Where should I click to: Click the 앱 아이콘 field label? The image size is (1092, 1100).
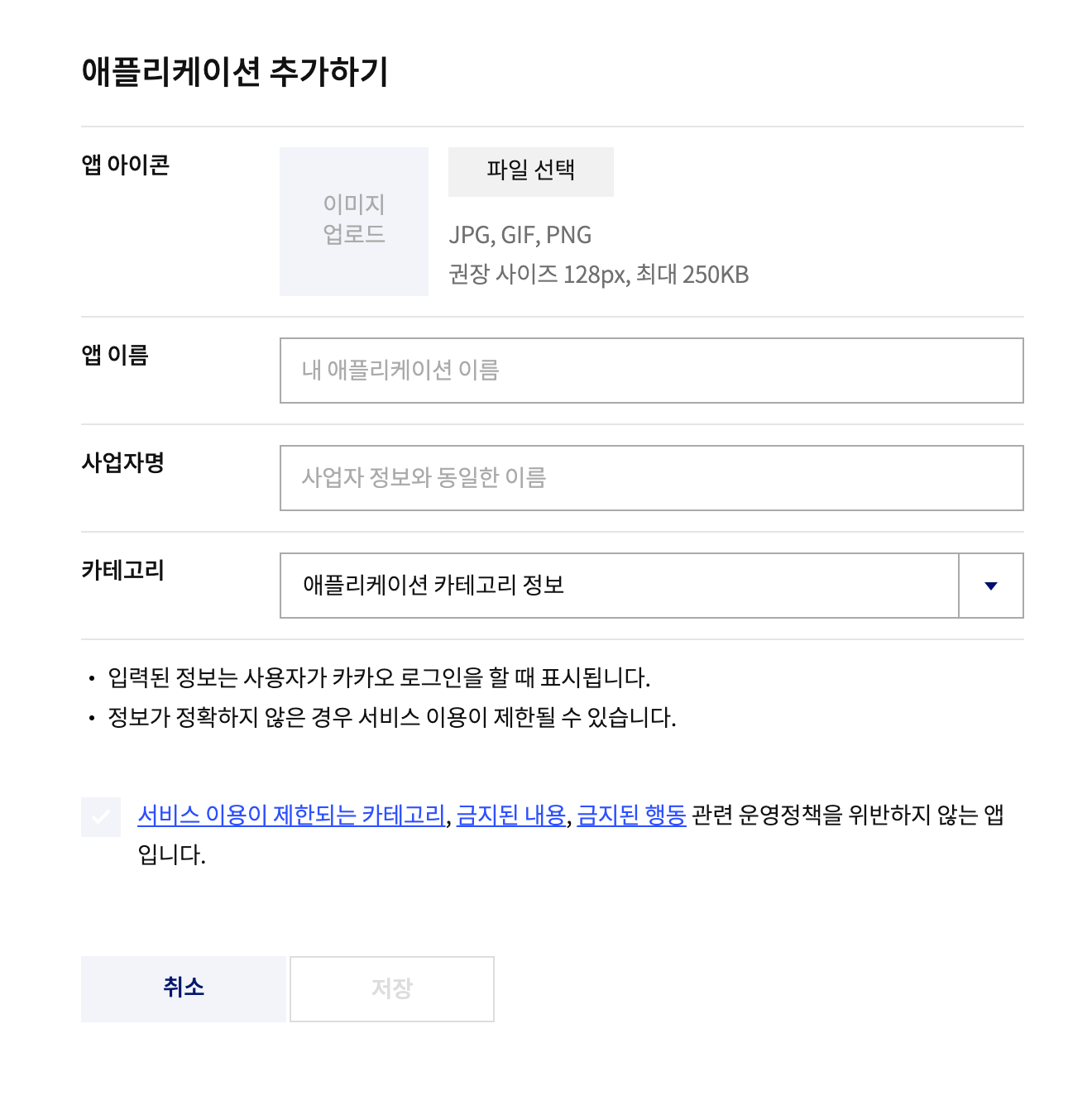(x=126, y=165)
